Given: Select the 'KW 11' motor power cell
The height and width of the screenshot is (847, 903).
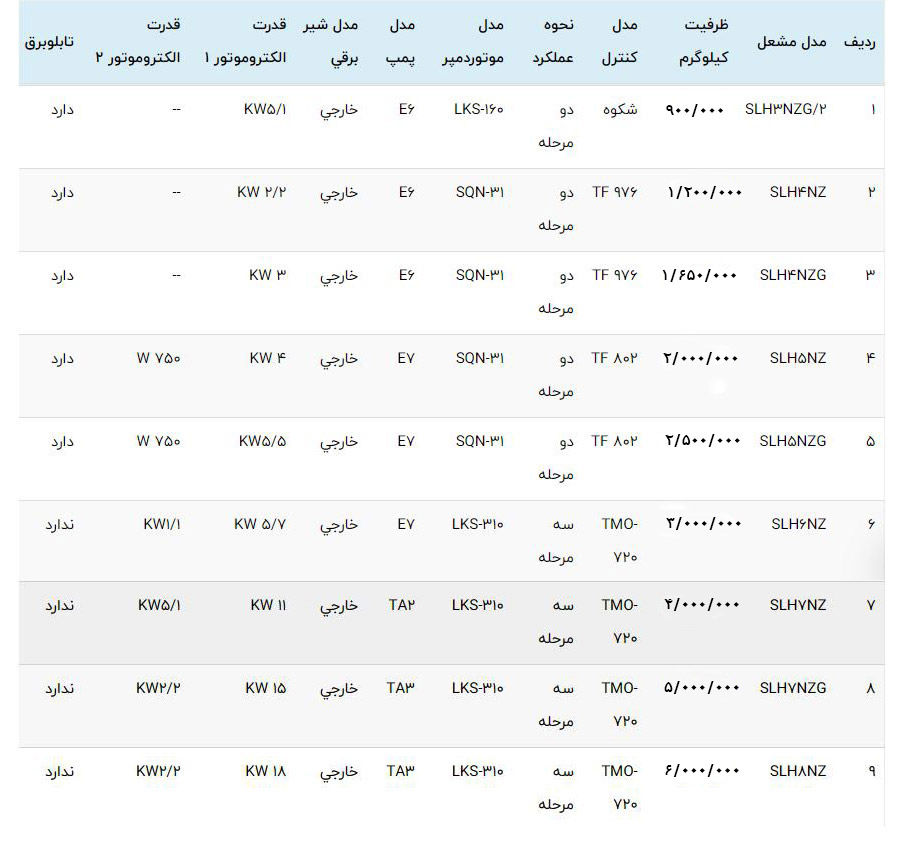Looking at the screenshot, I should 267,605.
